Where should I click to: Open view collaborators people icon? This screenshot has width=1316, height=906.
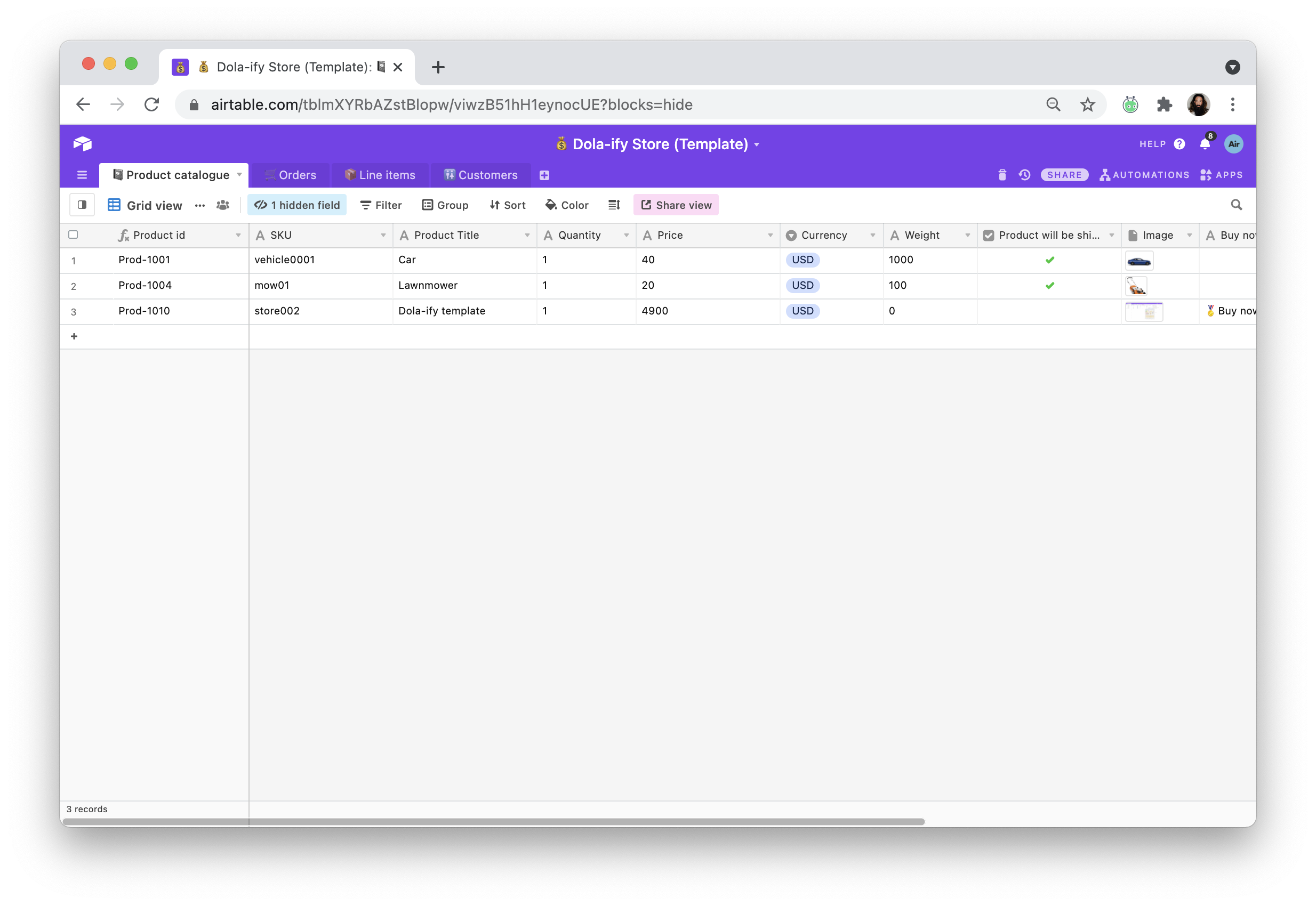click(x=223, y=206)
